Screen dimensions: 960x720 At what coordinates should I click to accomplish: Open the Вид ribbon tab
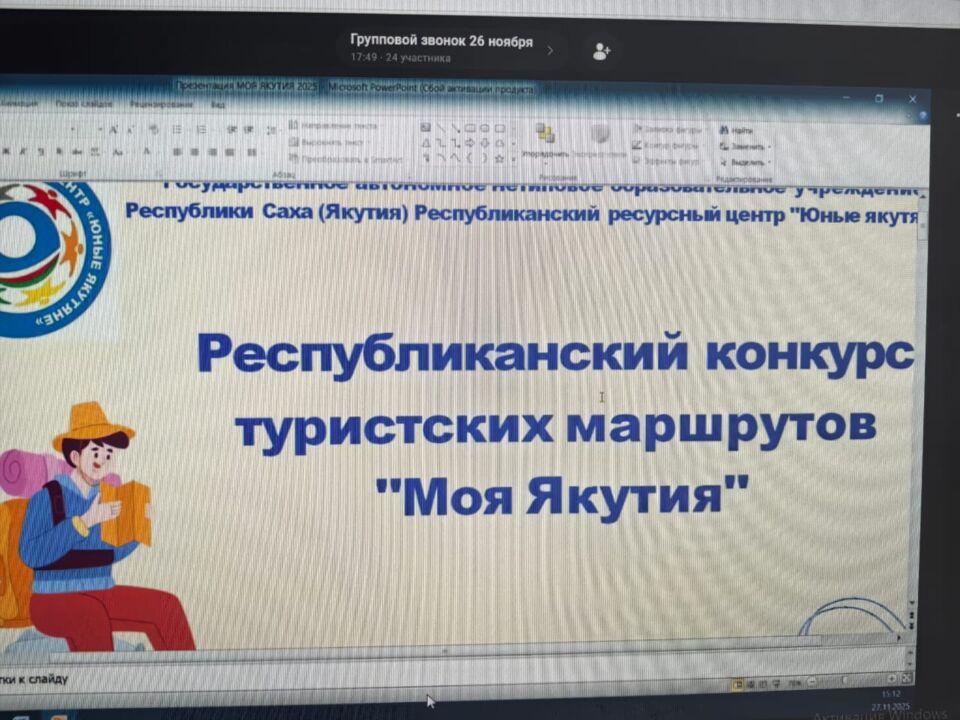(218, 105)
